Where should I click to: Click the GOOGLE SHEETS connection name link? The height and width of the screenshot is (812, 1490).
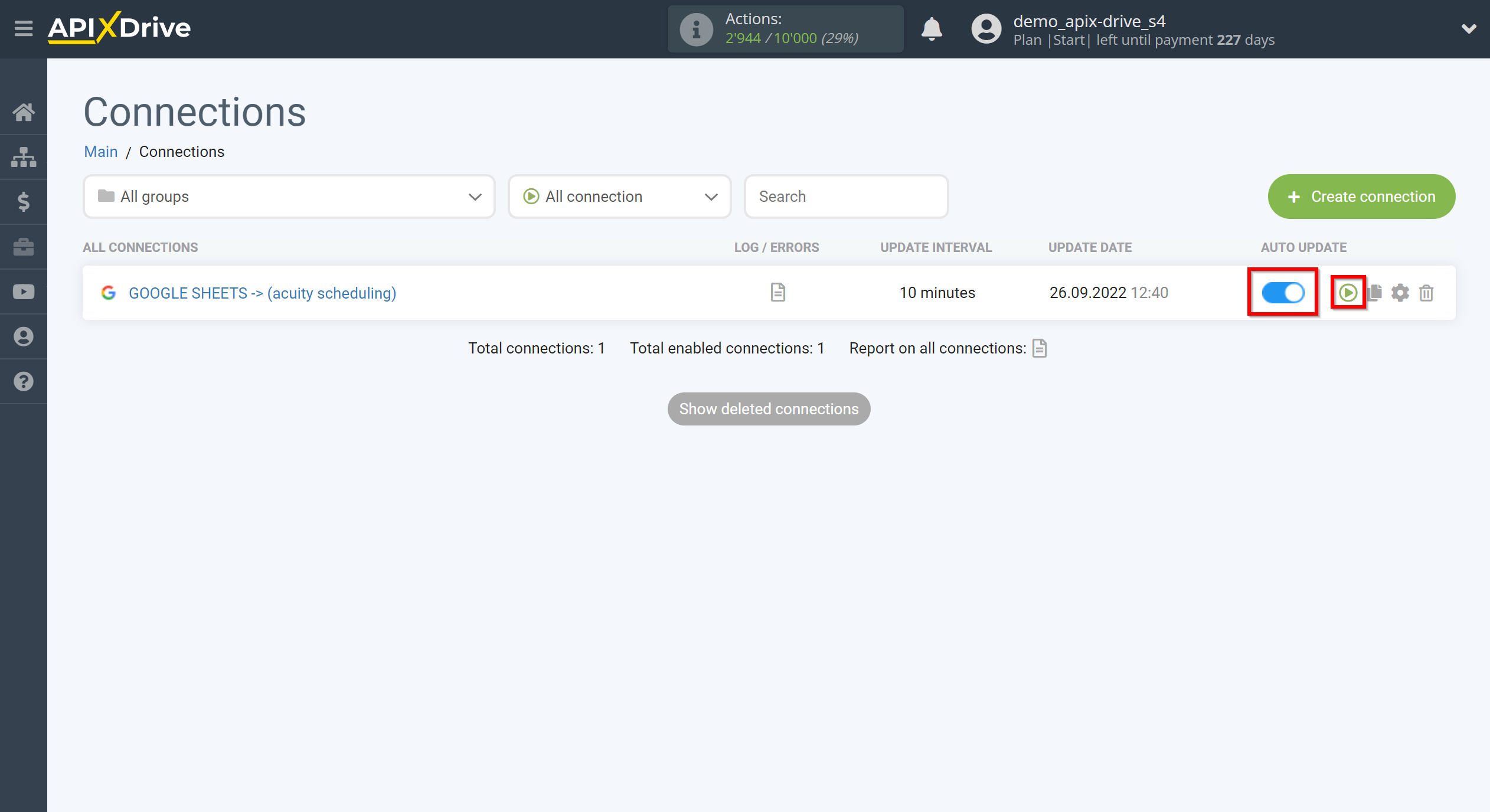coord(263,293)
